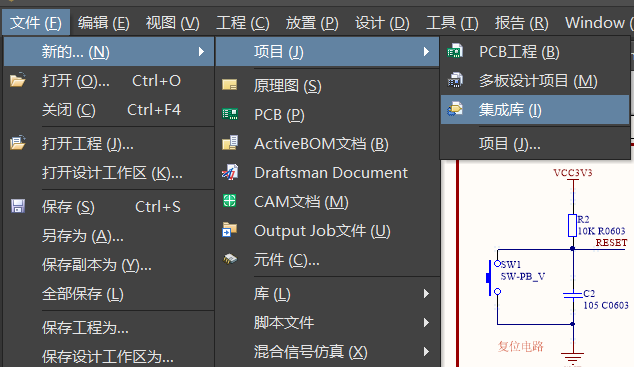
Task: Open the 放置 (P) menu
Action: click(x=312, y=23)
